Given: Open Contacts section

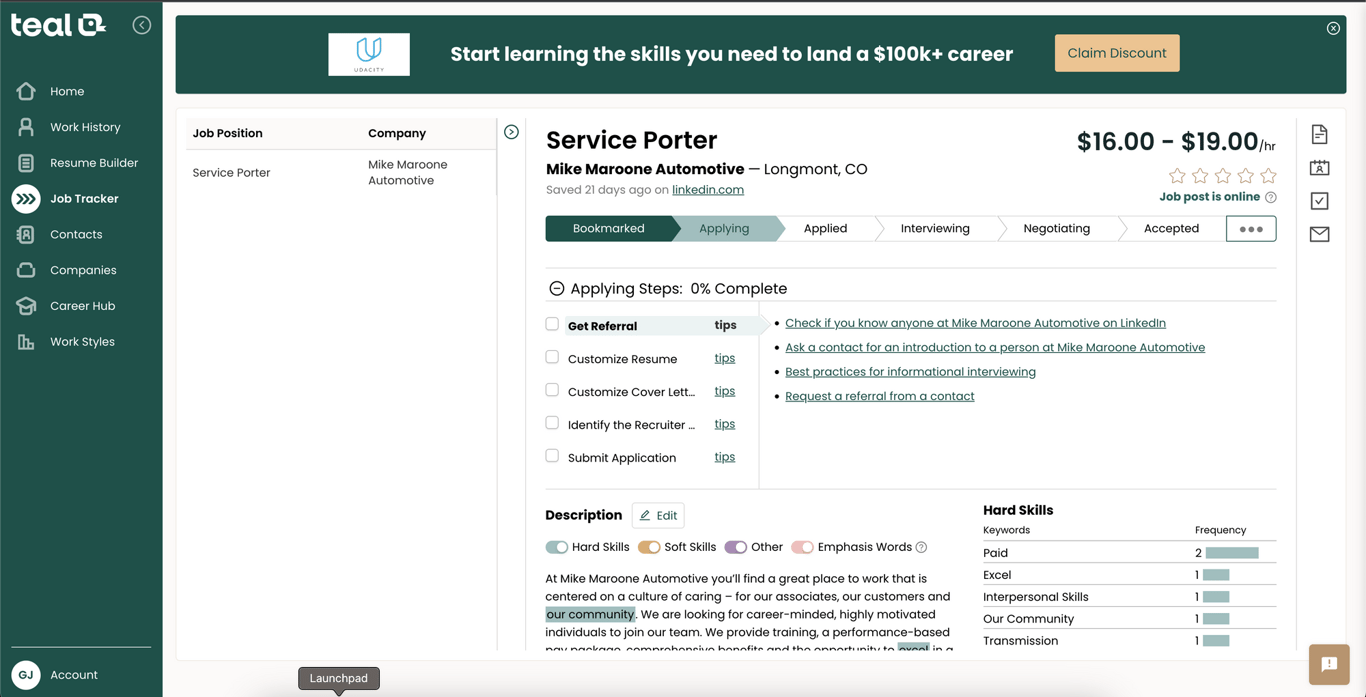Looking at the screenshot, I should (x=76, y=235).
